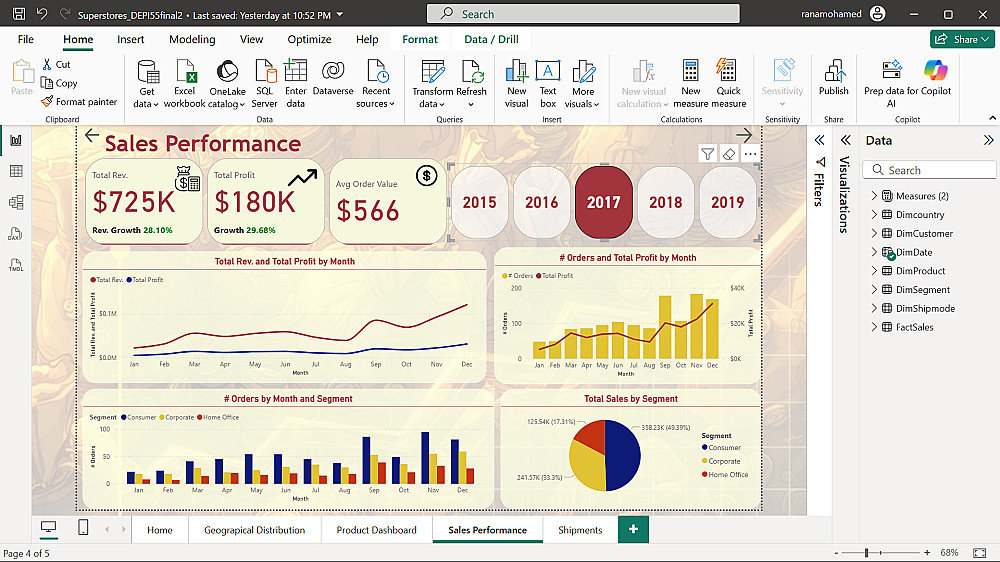The height and width of the screenshot is (562, 1000).
Task: Expand the FactSales table
Action: pos(874,327)
